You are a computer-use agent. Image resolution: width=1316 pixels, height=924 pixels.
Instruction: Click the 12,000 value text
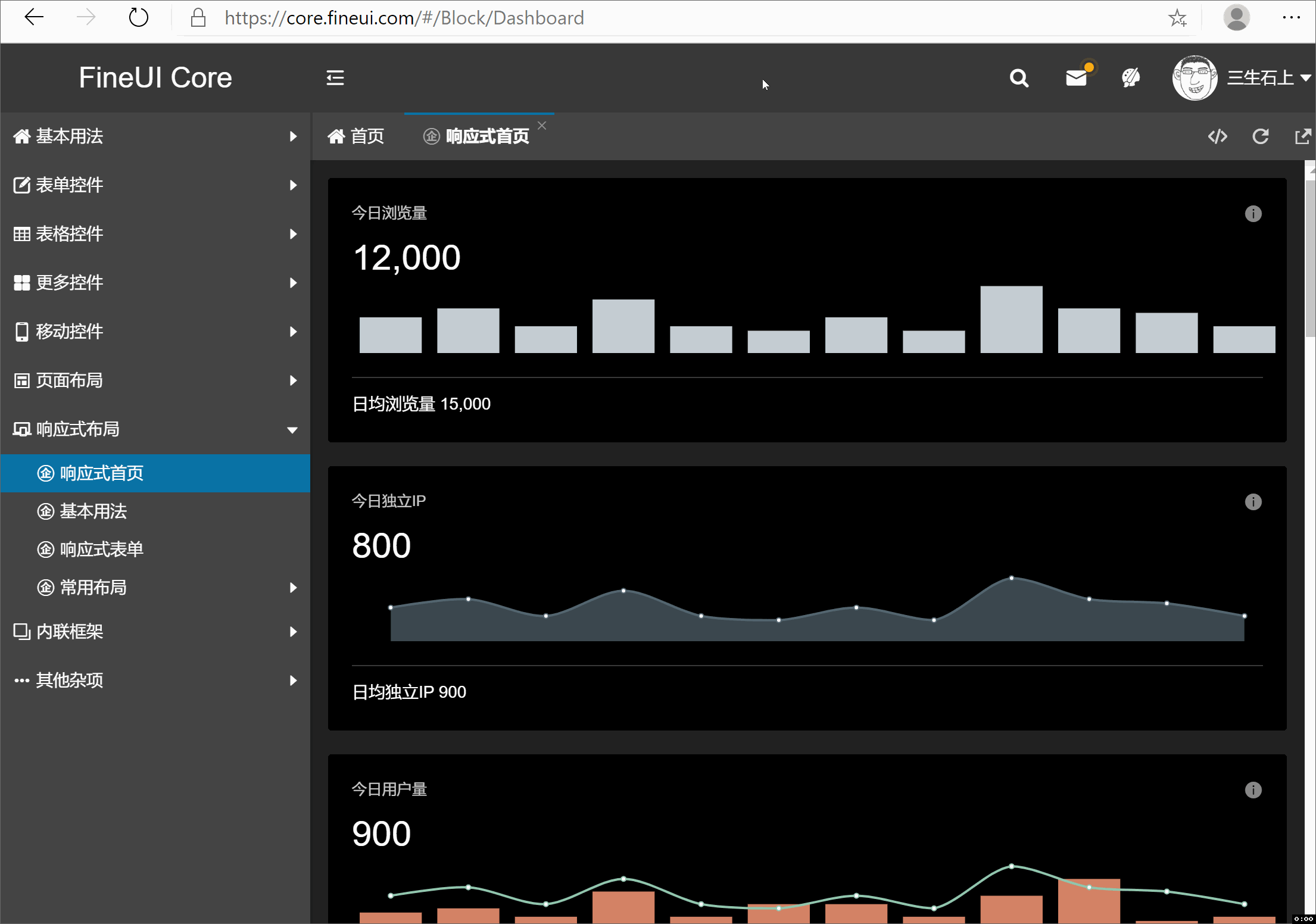click(407, 258)
